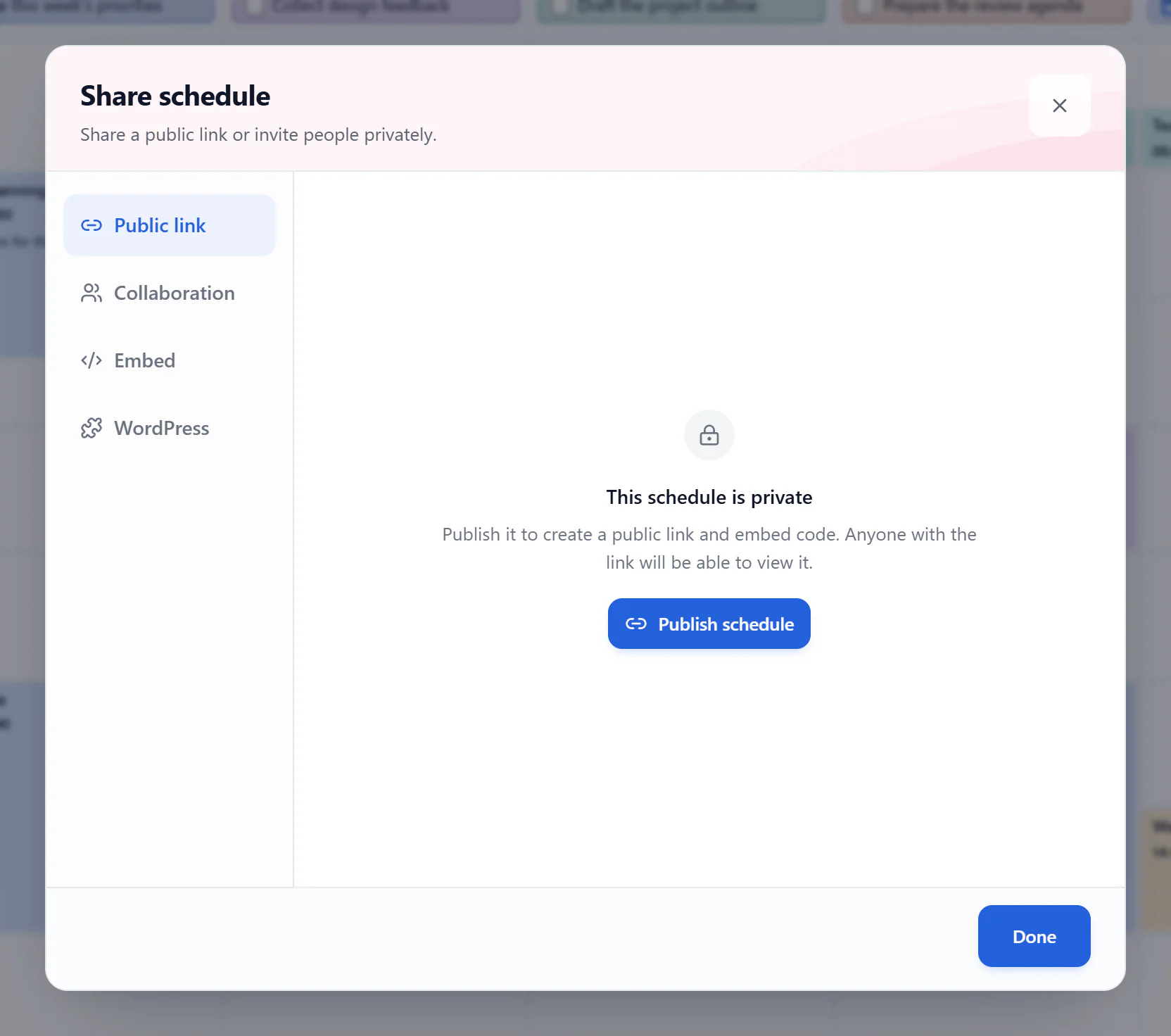Click the Done button

(x=1034, y=936)
